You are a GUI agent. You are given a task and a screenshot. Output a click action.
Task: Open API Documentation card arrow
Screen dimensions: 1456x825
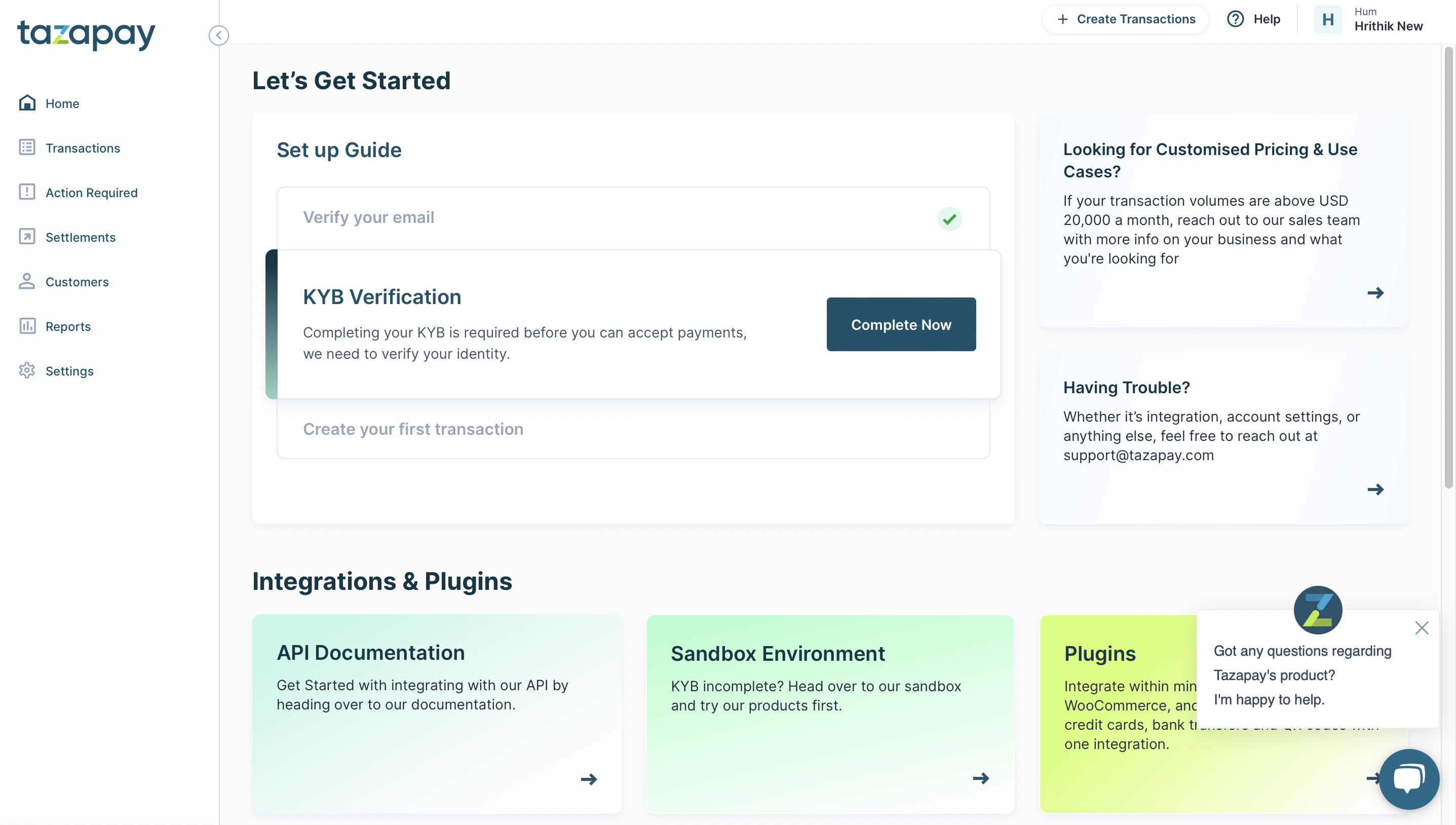pyautogui.click(x=588, y=779)
